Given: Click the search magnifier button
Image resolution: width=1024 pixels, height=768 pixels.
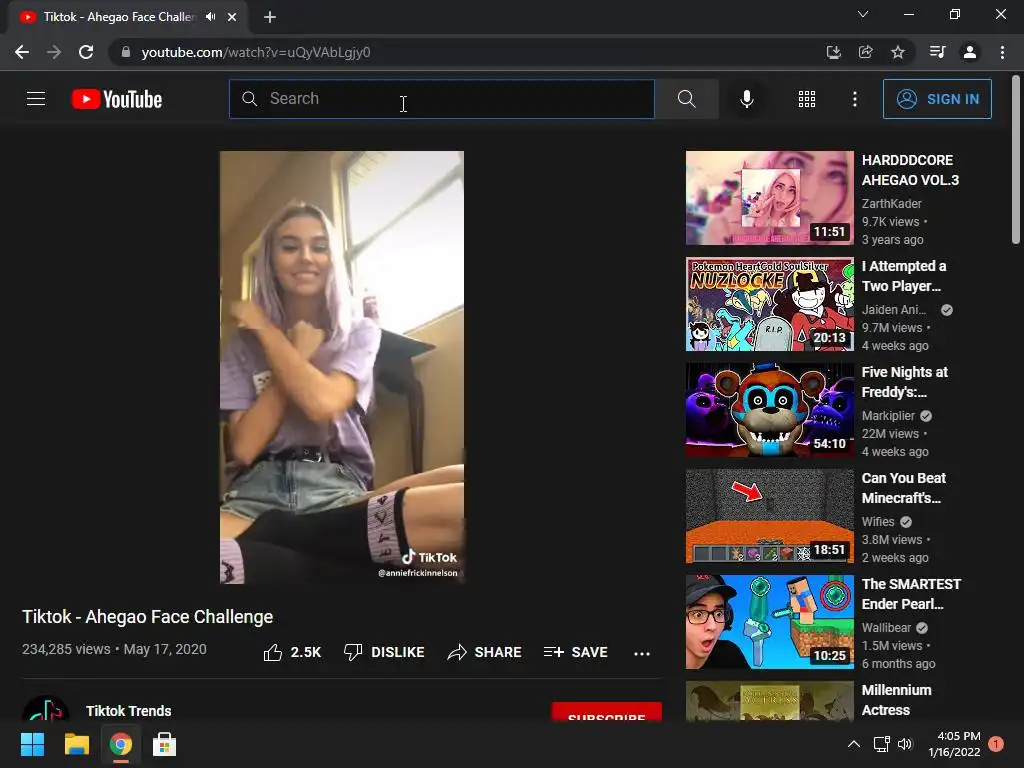Looking at the screenshot, I should click(x=686, y=99).
